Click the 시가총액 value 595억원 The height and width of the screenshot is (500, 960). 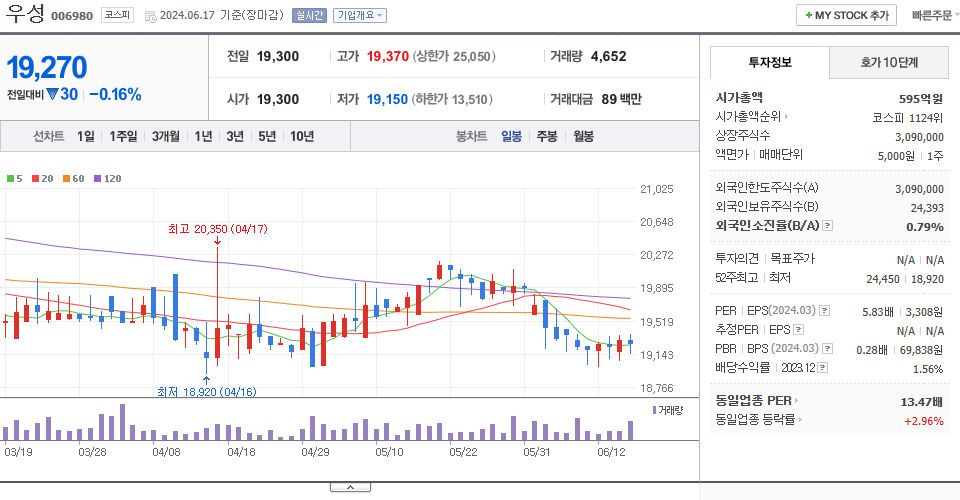(921, 99)
